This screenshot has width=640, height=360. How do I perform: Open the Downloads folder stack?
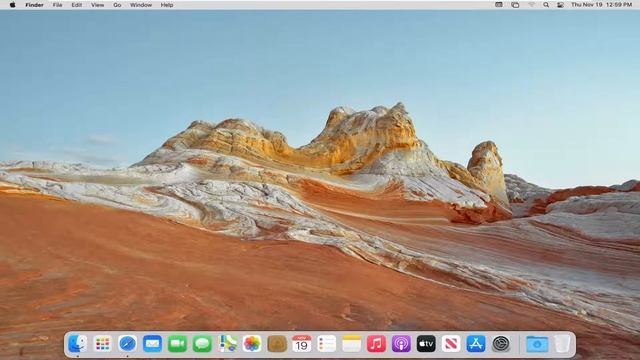coord(537,344)
